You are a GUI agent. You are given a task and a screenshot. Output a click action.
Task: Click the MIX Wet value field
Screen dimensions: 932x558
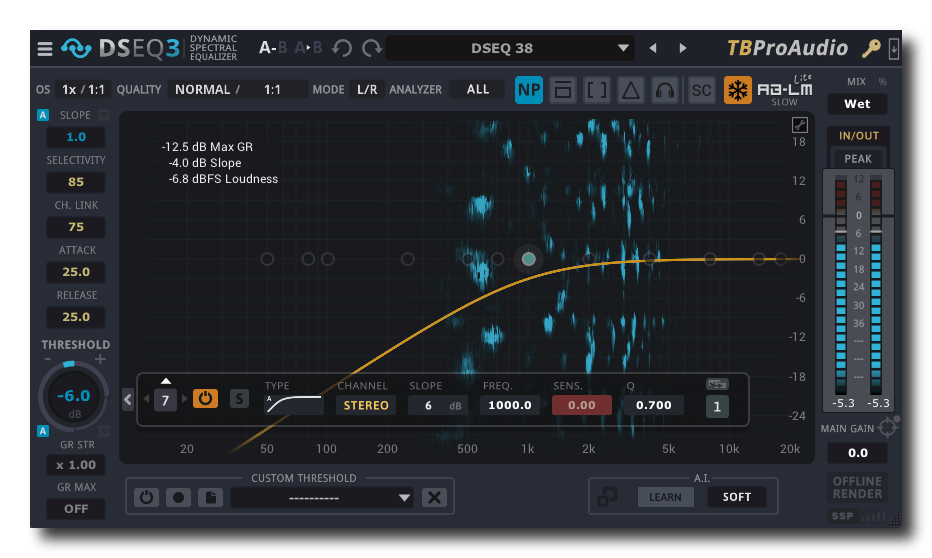point(857,104)
